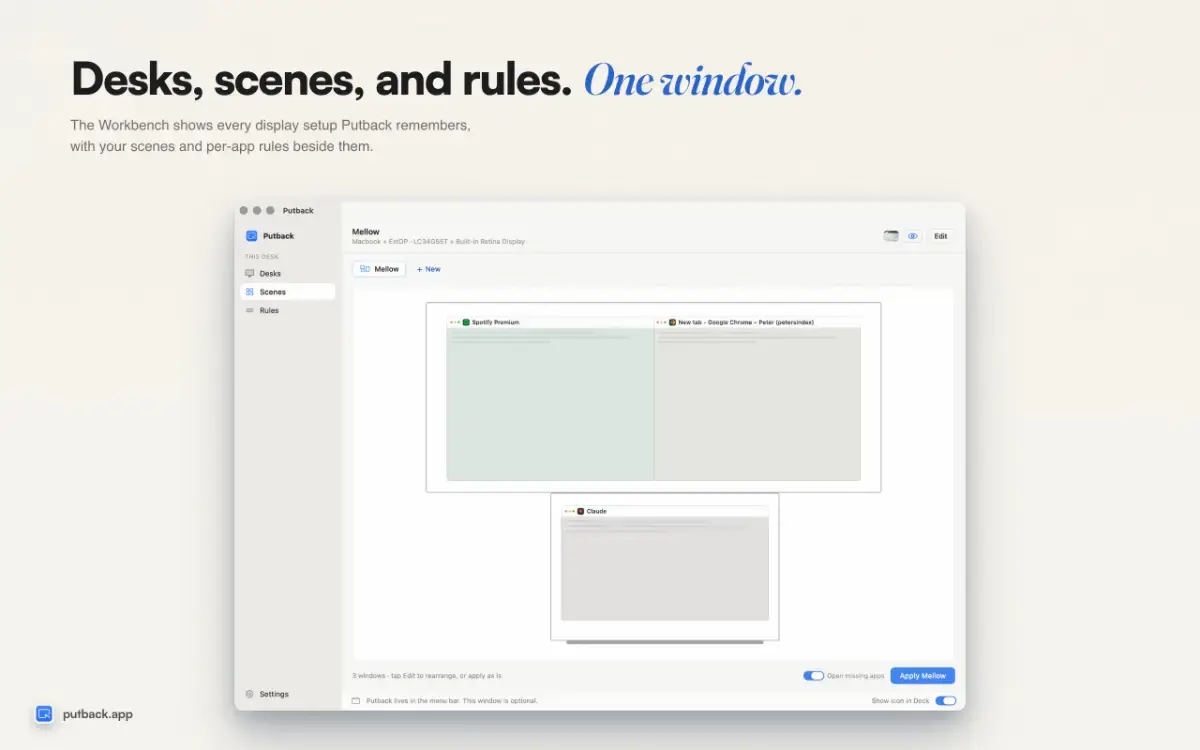This screenshot has width=1200, height=750.
Task: Click the Macbook display setup subtitle text
Action: [438, 242]
